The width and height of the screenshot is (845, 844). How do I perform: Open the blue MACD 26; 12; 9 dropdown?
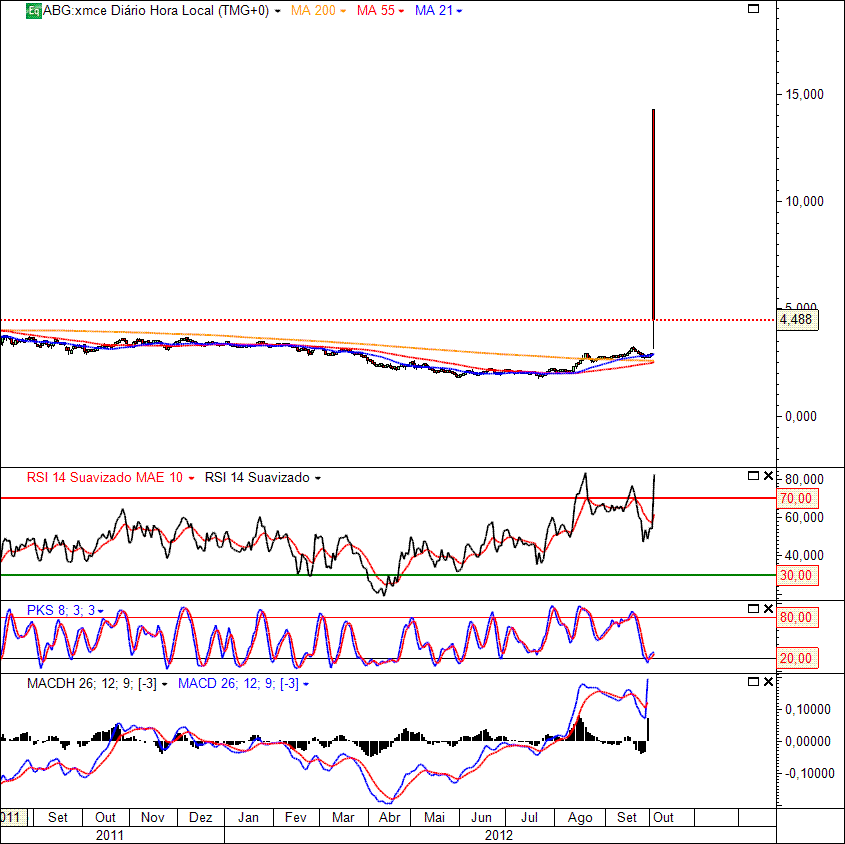coord(306,684)
